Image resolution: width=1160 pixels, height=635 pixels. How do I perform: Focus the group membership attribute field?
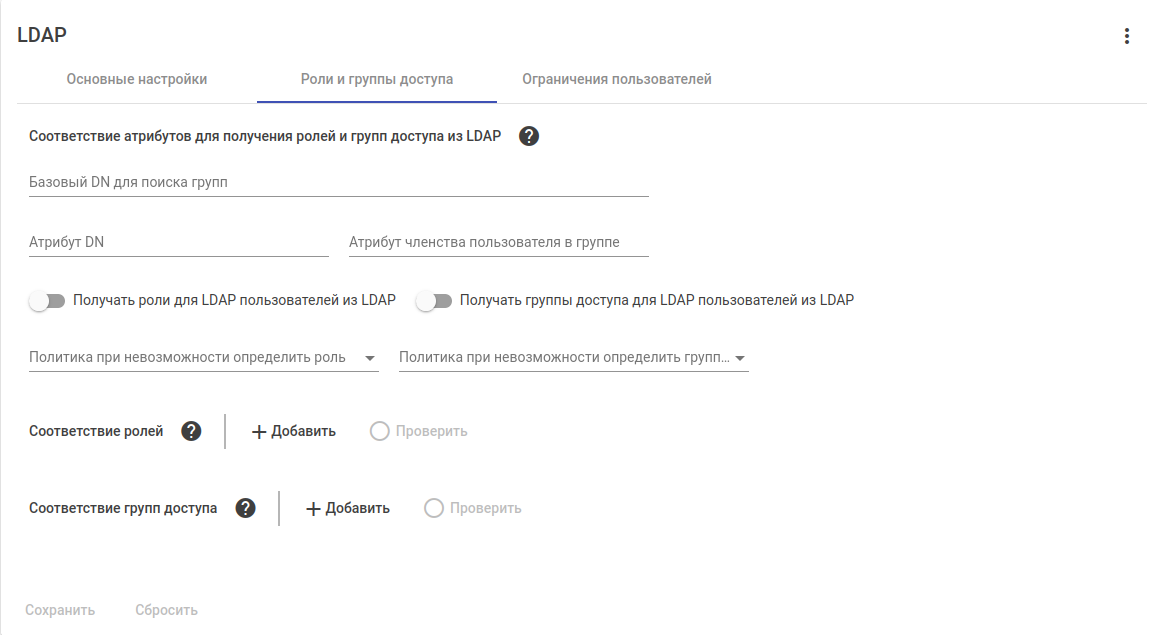pyautogui.click(x=499, y=243)
